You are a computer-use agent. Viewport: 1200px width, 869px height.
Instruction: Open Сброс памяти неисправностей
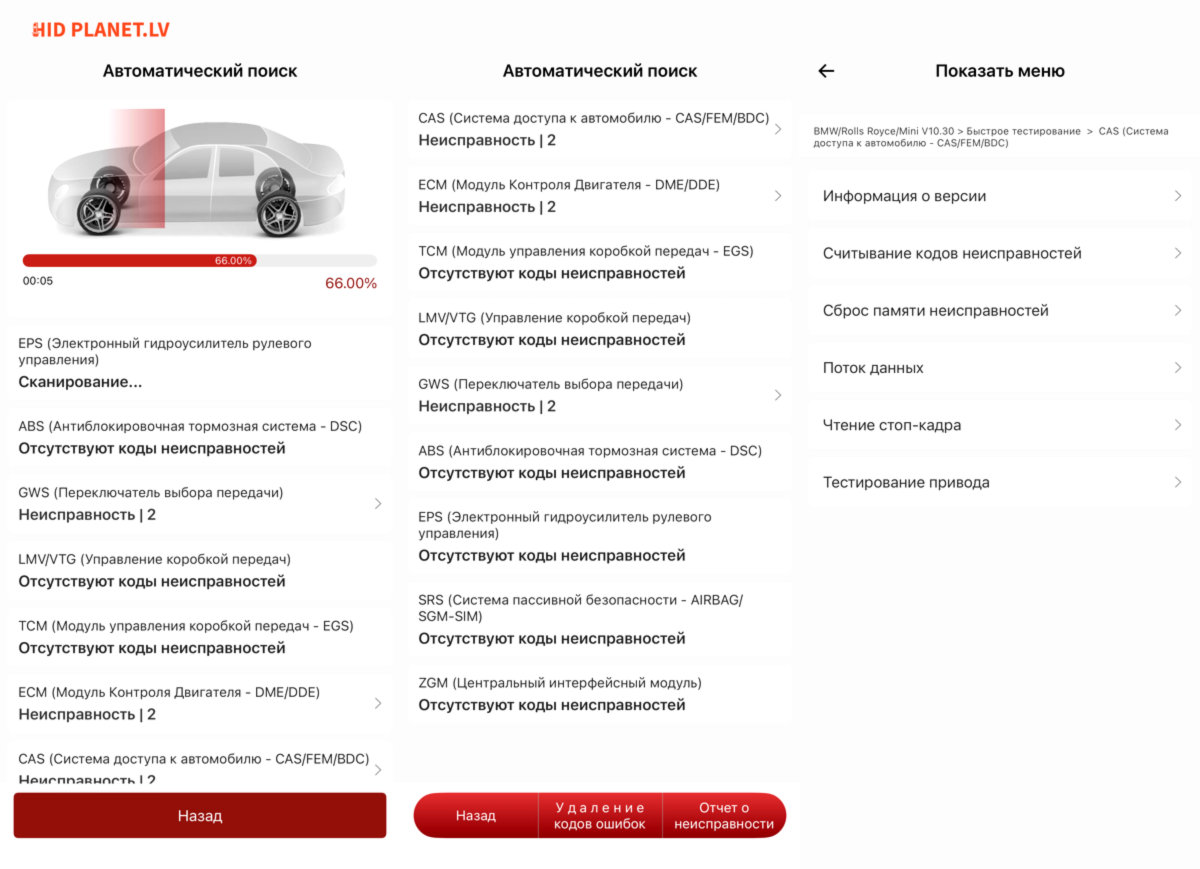[x=1000, y=310]
